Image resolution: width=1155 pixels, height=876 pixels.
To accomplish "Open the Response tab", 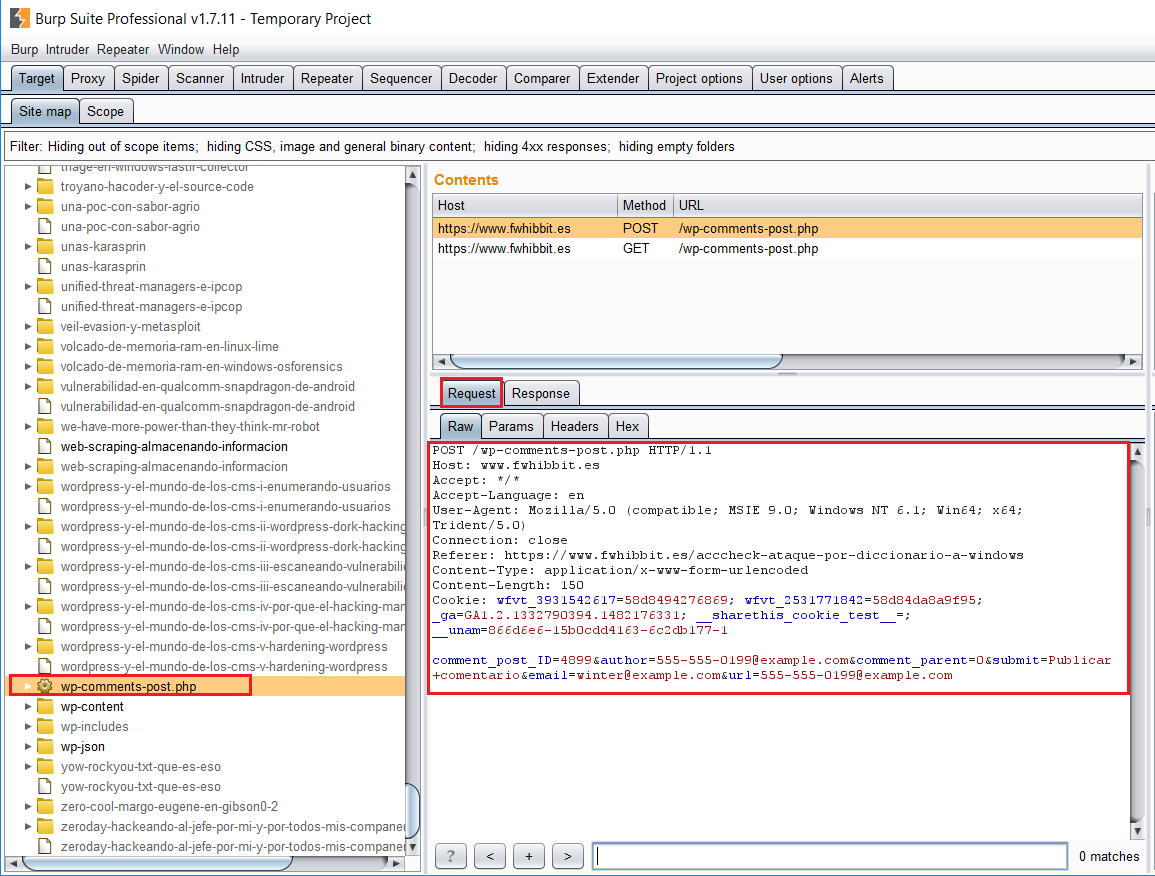I will coord(540,393).
